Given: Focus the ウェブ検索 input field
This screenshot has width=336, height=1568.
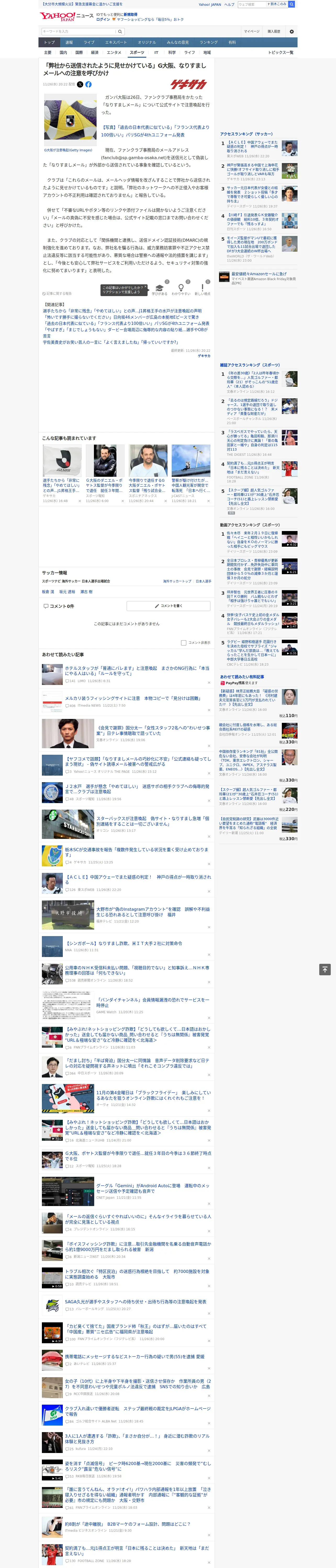Looking at the screenshot, I should (251, 4).
